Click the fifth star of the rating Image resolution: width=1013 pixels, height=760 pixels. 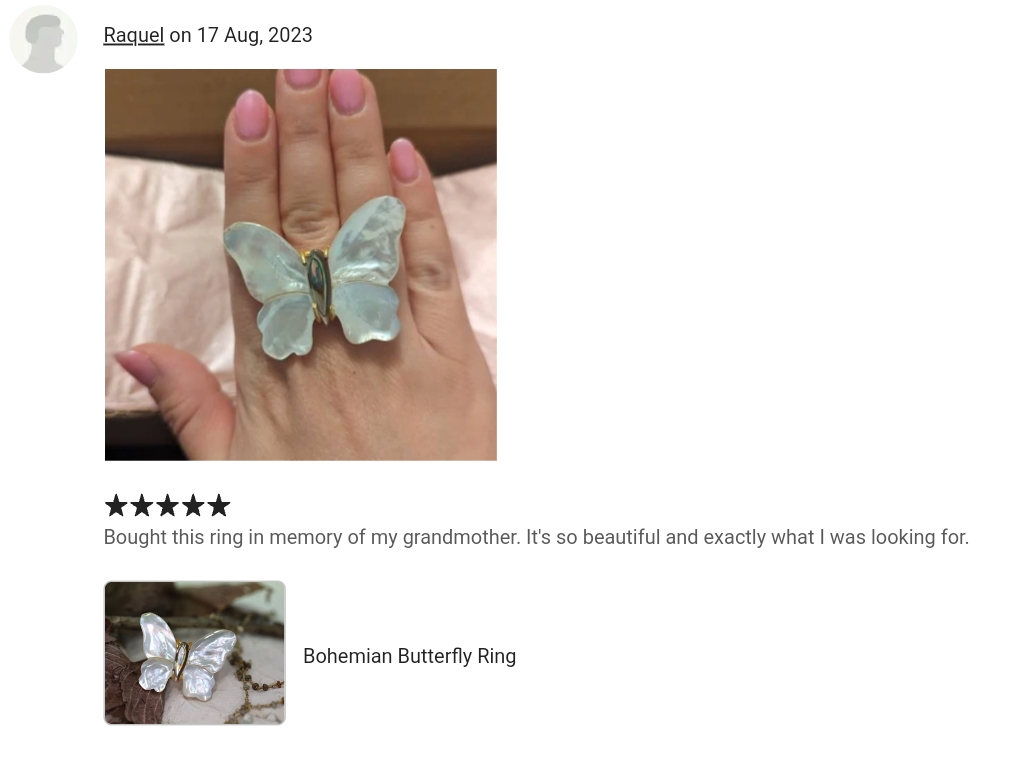[218, 505]
